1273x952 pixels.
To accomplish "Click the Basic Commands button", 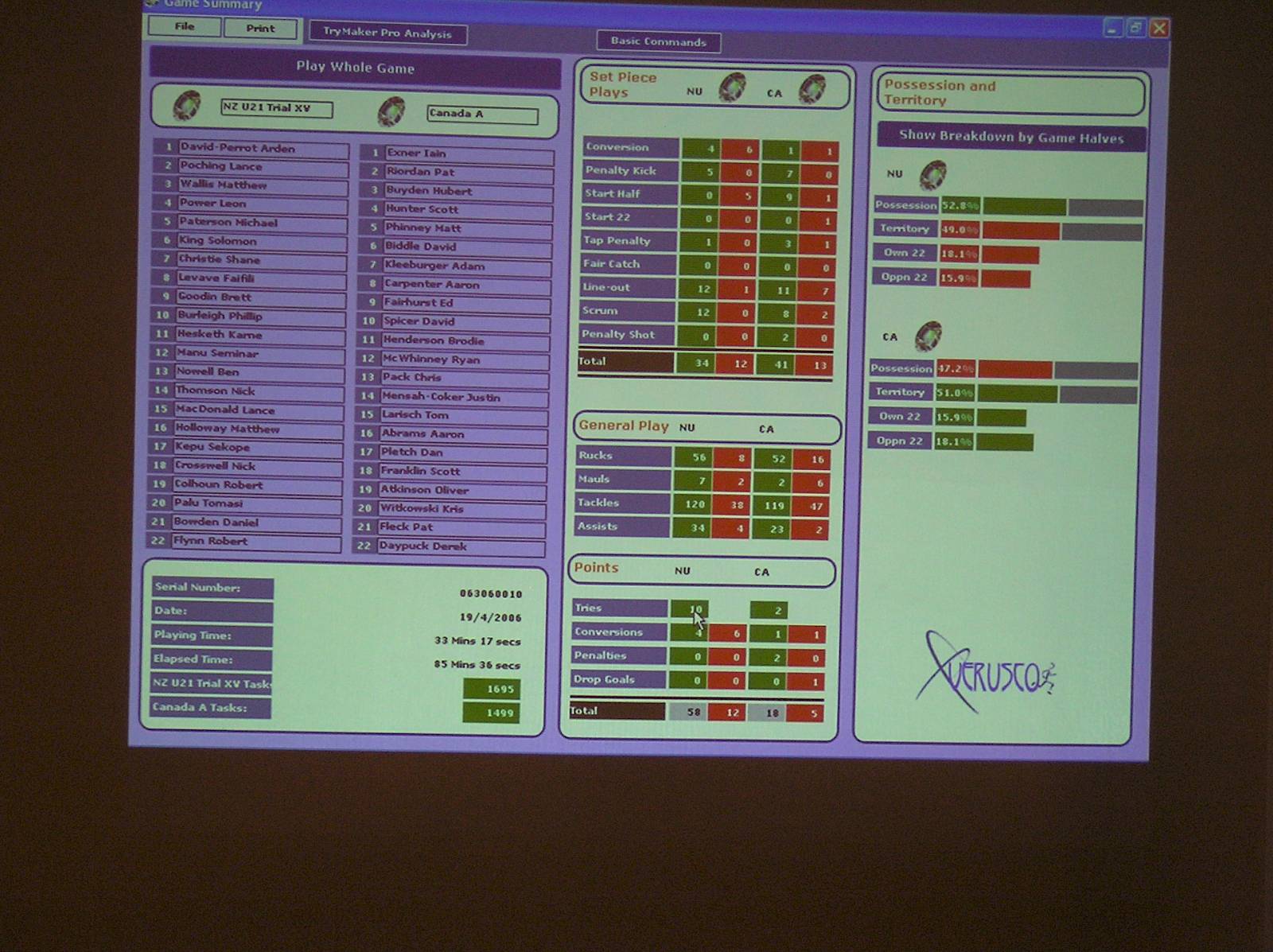I will [658, 42].
